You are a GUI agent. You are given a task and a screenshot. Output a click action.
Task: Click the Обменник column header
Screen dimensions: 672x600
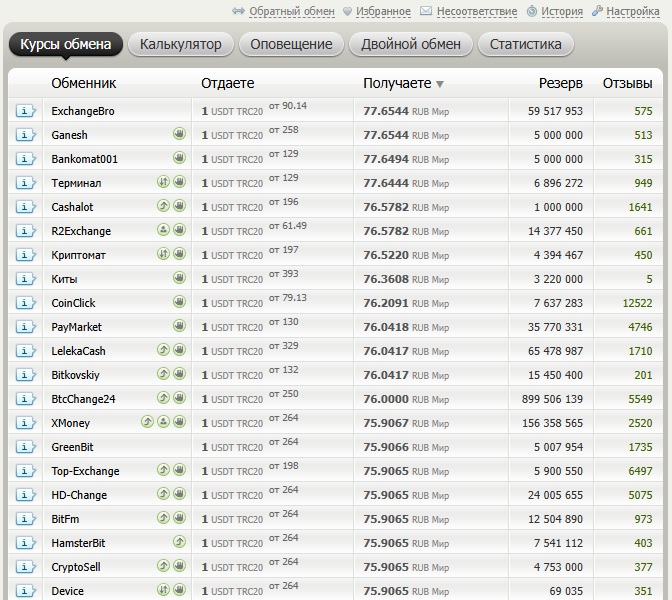(84, 83)
